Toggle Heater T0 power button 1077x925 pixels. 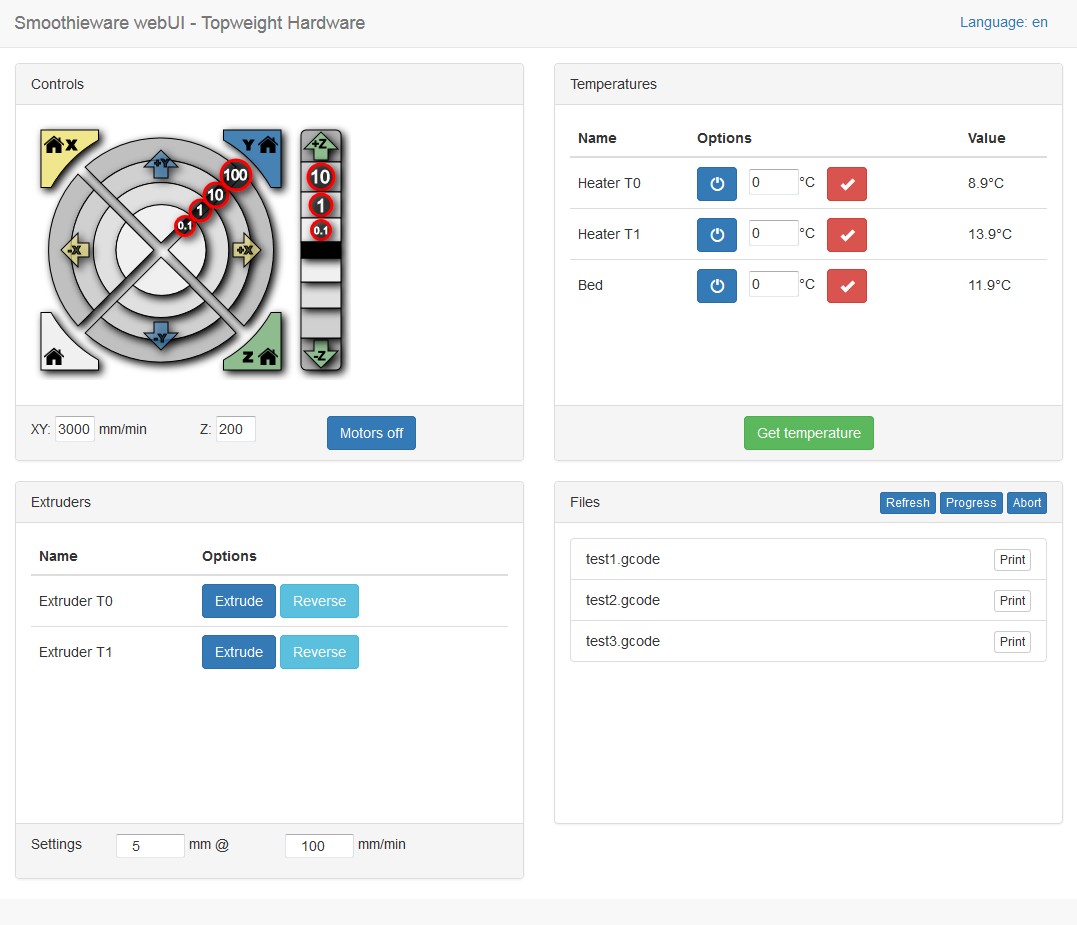(x=716, y=183)
